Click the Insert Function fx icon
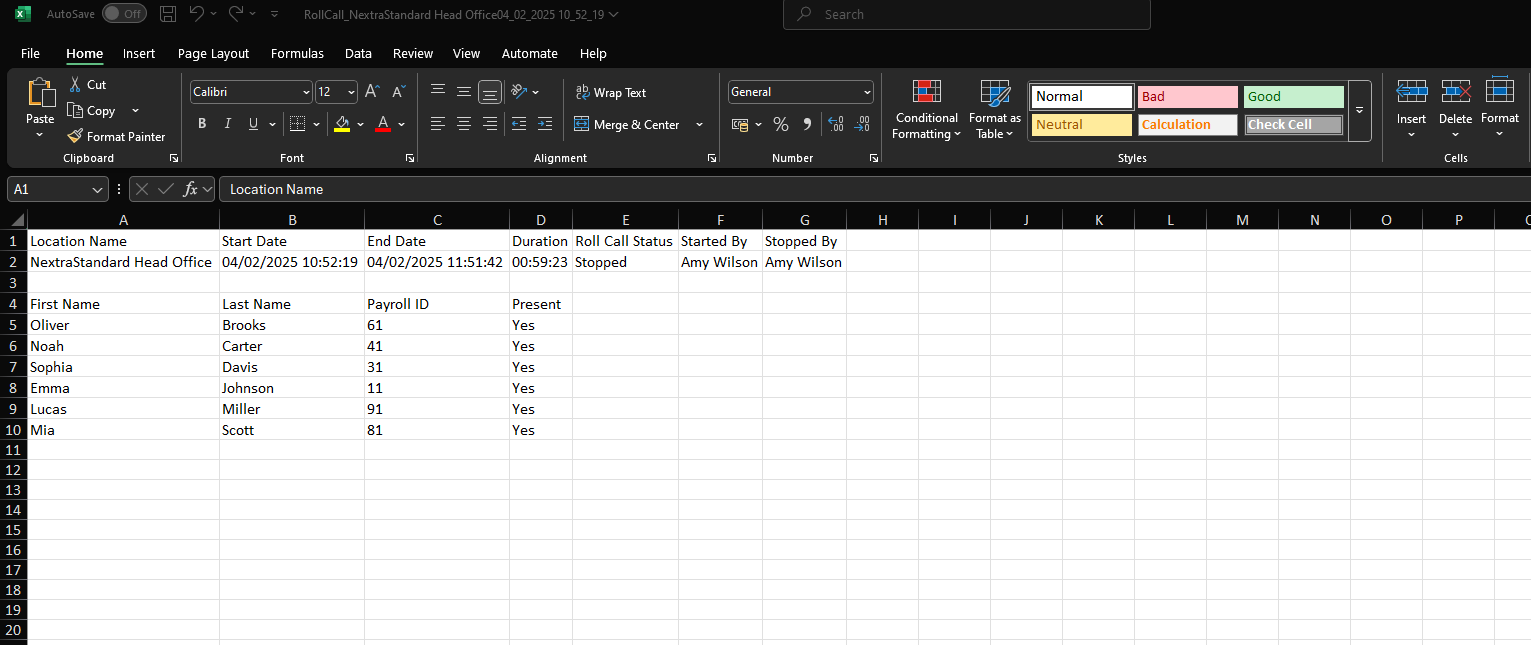The width and height of the screenshot is (1531, 645). click(x=190, y=189)
